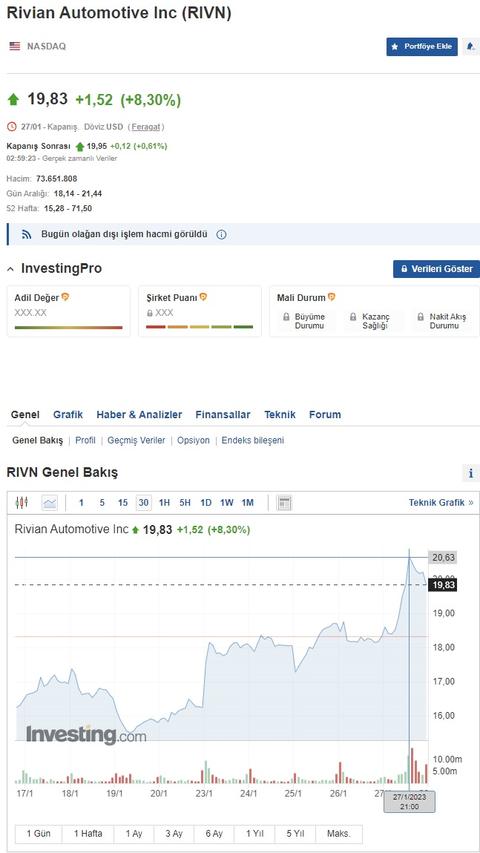This screenshot has height=853, width=480.
Task: Click the locked Büyüme Durumu item
Action: [x=304, y=321]
